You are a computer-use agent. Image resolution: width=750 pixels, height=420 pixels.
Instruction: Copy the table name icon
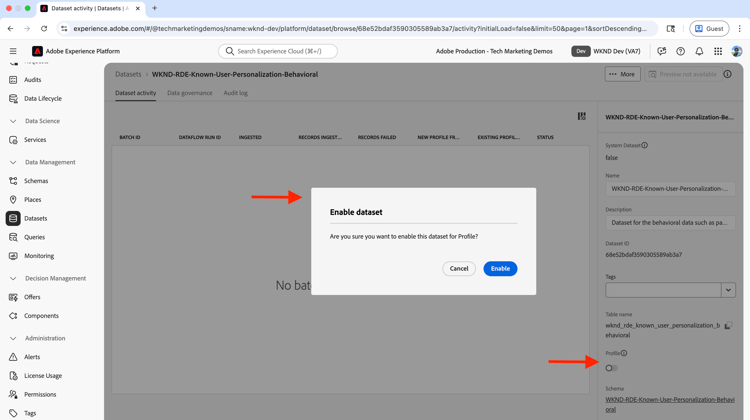[728, 326]
